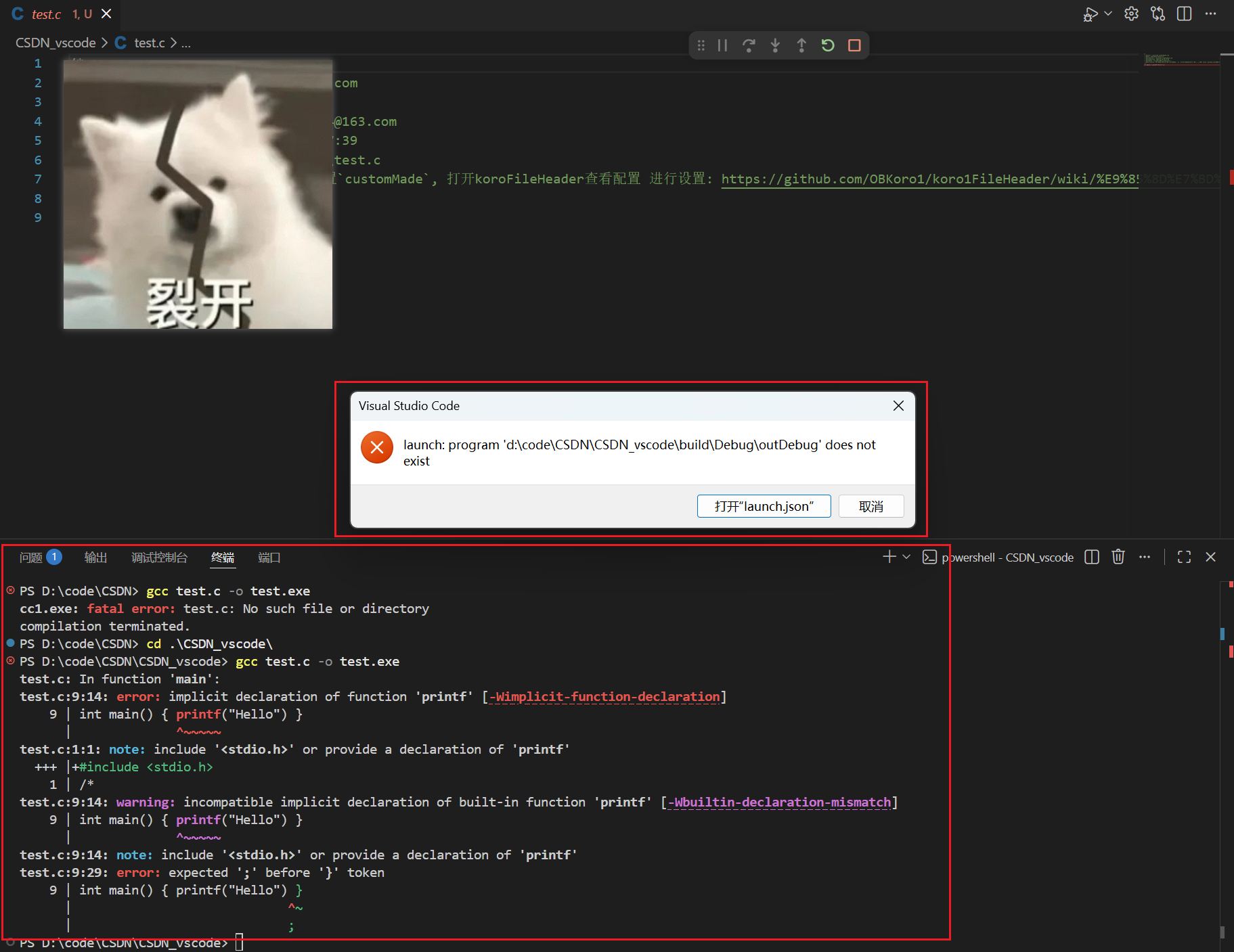1234x952 pixels.
Task: Click the open changes compare icon
Action: click(1158, 14)
